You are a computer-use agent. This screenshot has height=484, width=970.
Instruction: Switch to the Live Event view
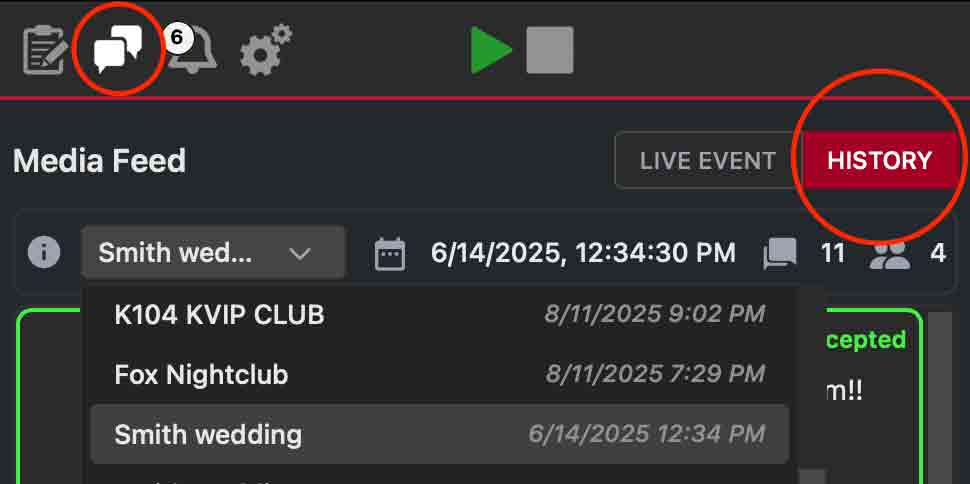(x=708, y=160)
